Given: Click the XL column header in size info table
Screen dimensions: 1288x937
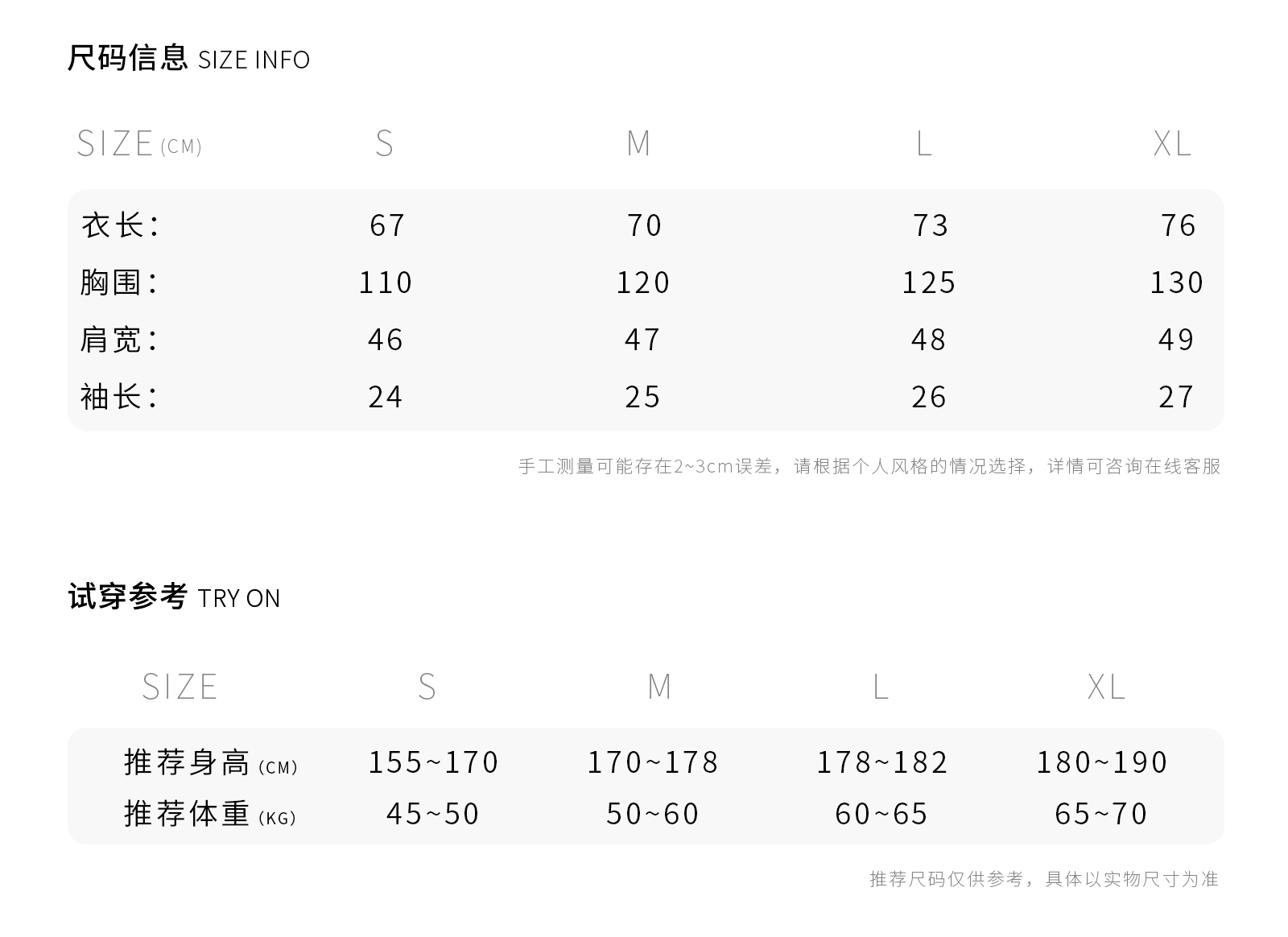Looking at the screenshot, I should tap(1171, 144).
